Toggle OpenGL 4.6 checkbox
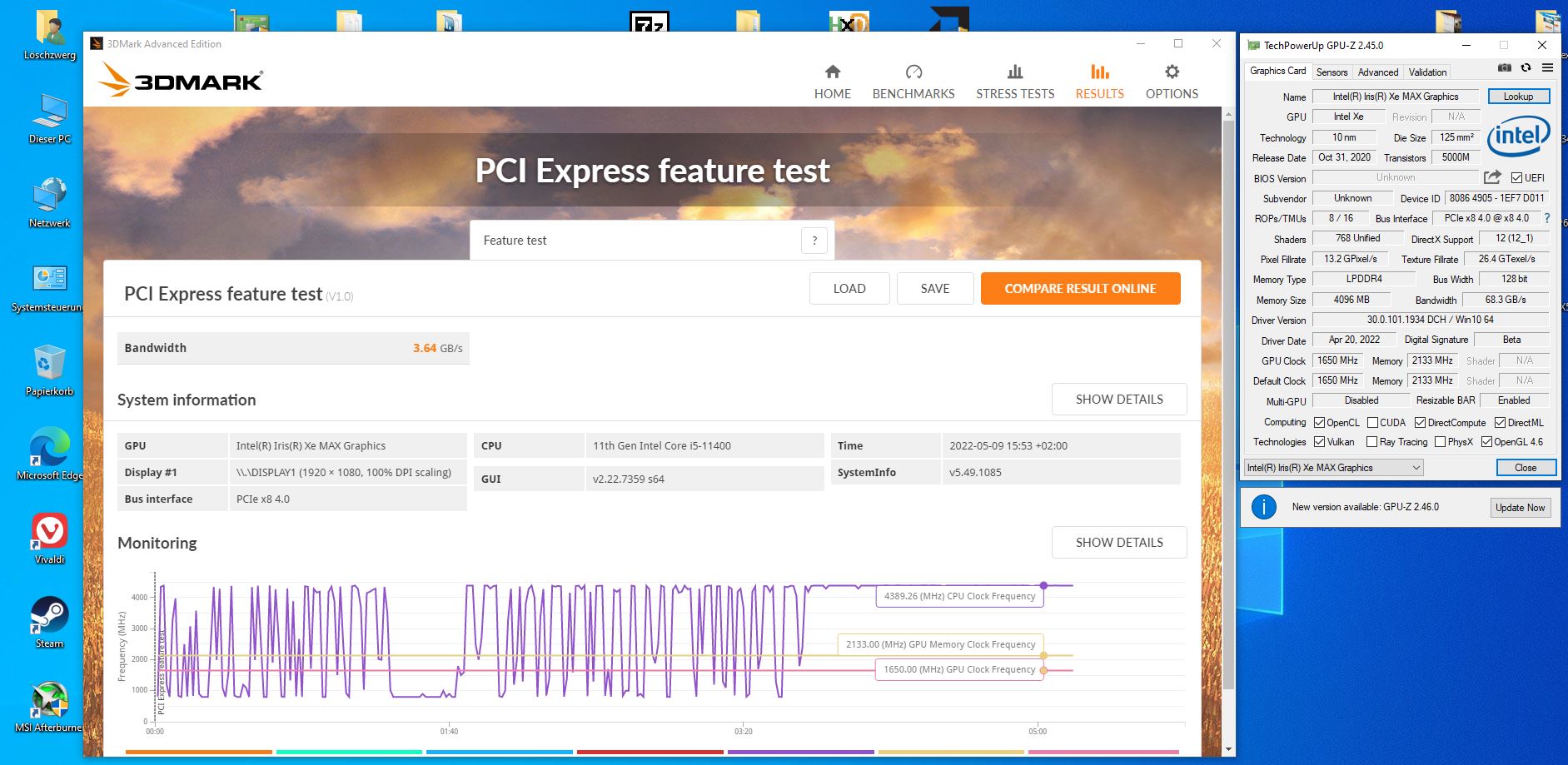 pyautogui.click(x=1486, y=442)
